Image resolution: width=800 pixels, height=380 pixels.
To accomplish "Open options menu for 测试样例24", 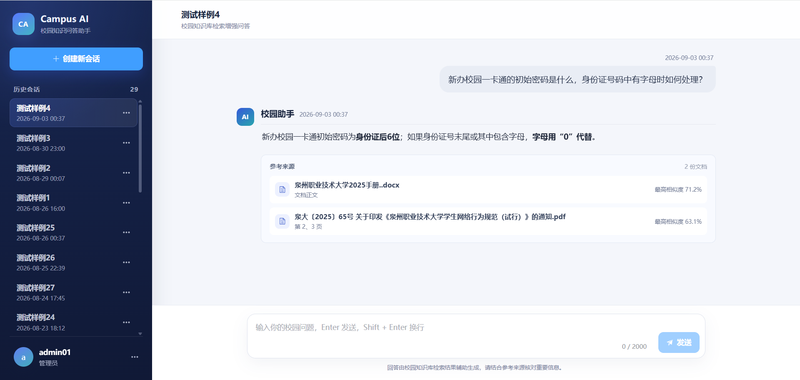I will 126,322.
